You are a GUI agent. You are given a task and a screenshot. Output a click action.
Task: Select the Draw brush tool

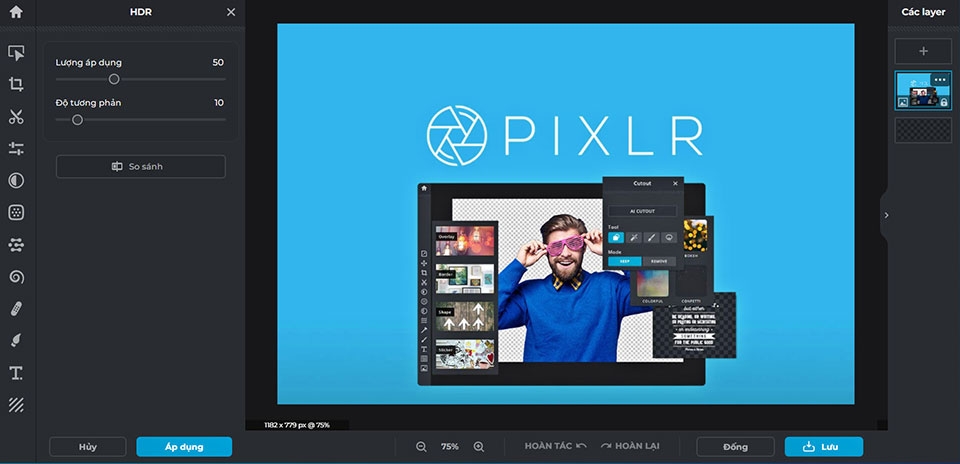point(16,341)
